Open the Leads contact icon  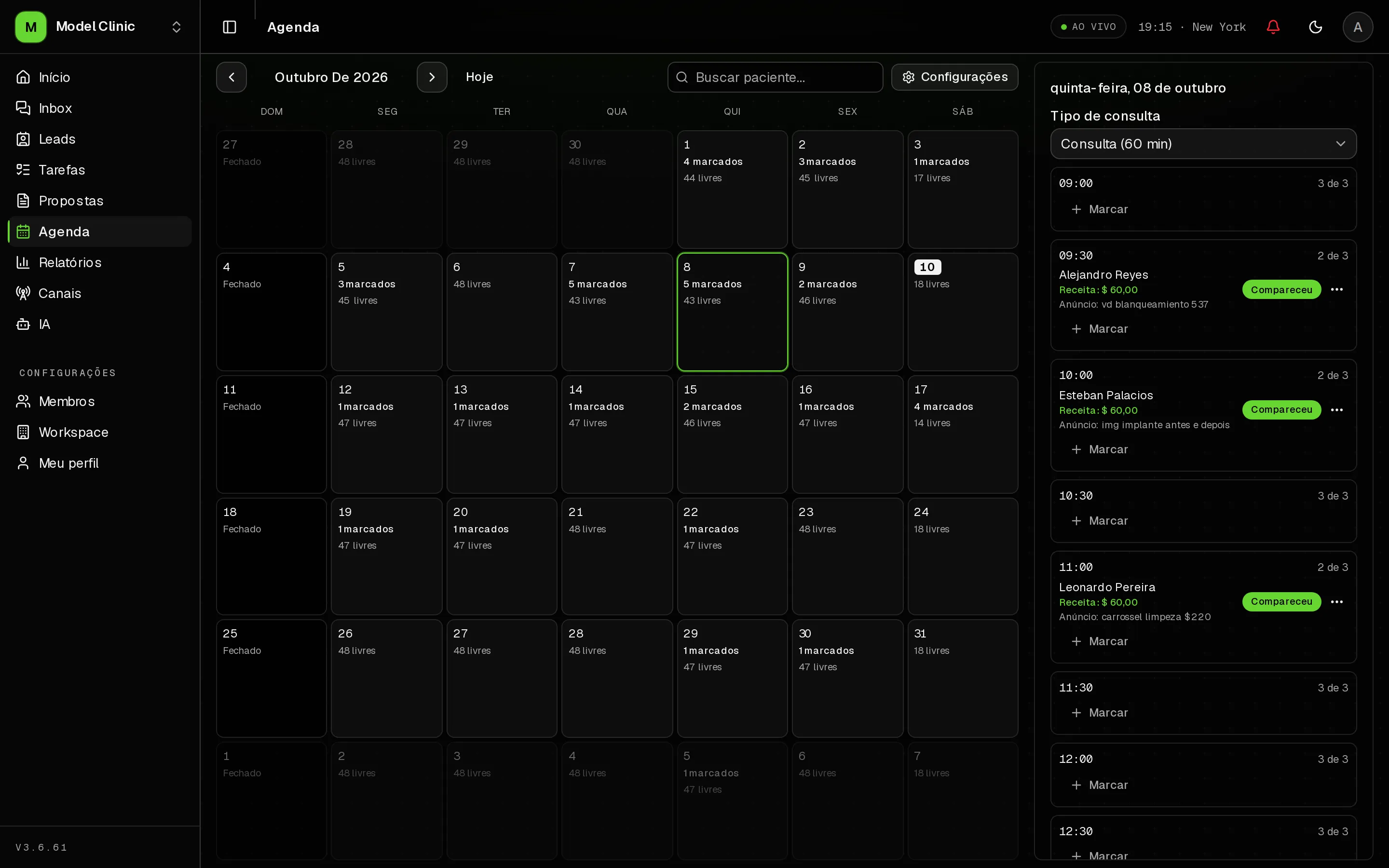(x=23, y=139)
